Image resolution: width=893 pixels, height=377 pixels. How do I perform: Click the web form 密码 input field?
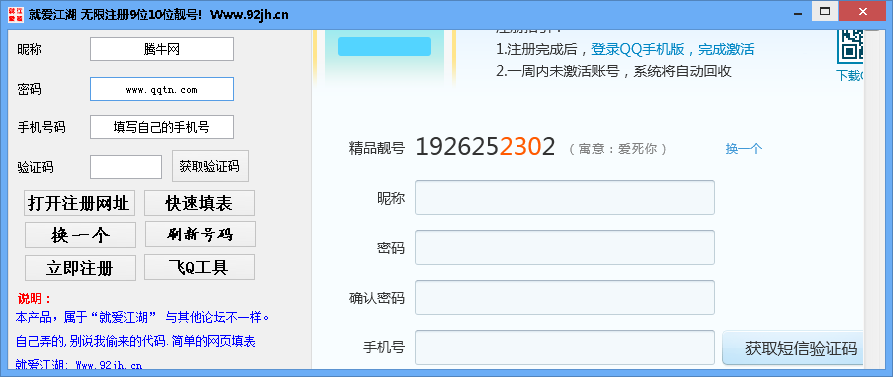(565, 248)
